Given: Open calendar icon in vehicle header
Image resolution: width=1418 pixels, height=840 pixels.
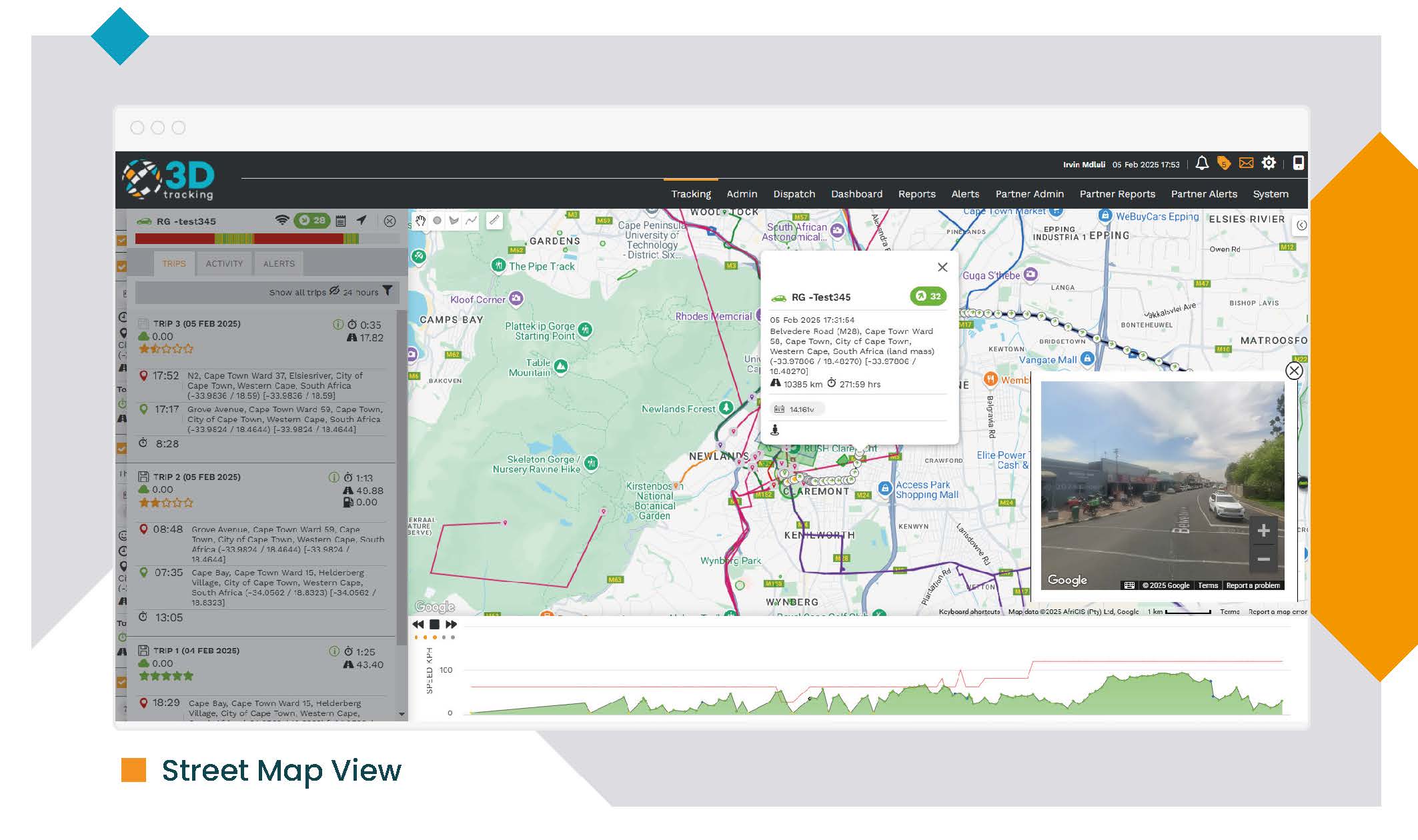Looking at the screenshot, I should click(x=341, y=221).
